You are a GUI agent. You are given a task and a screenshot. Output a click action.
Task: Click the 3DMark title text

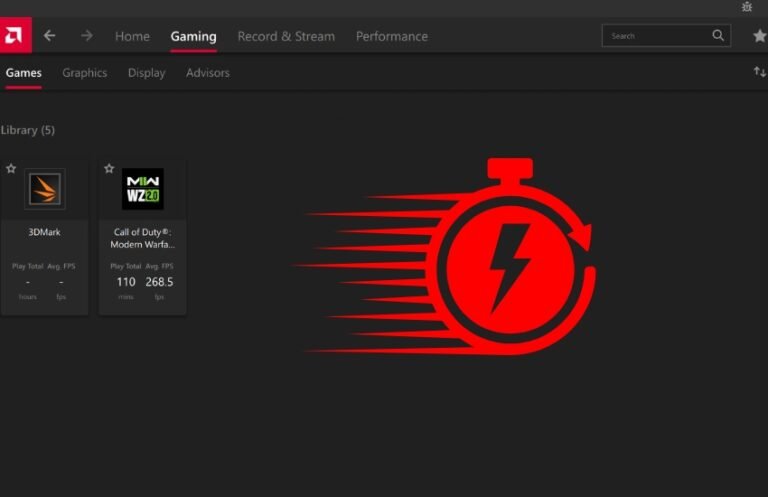coord(45,232)
